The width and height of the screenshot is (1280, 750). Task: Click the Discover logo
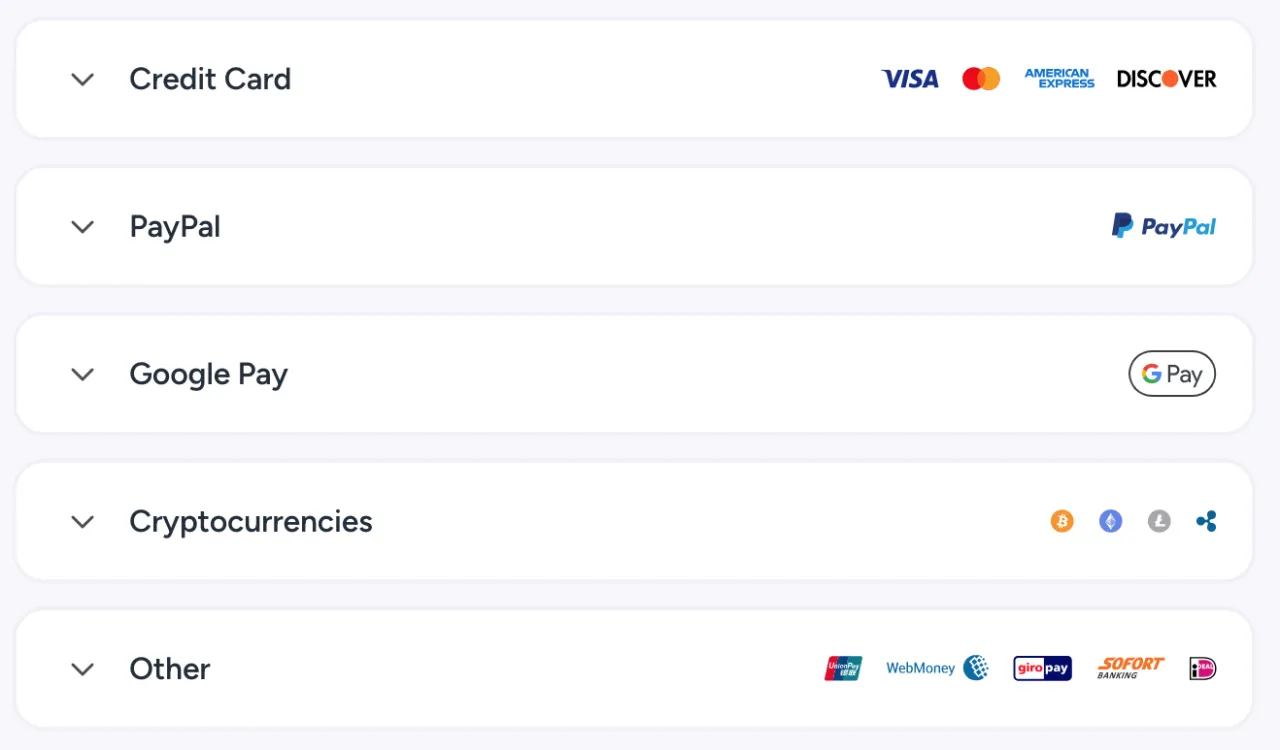click(x=1167, y=79)
